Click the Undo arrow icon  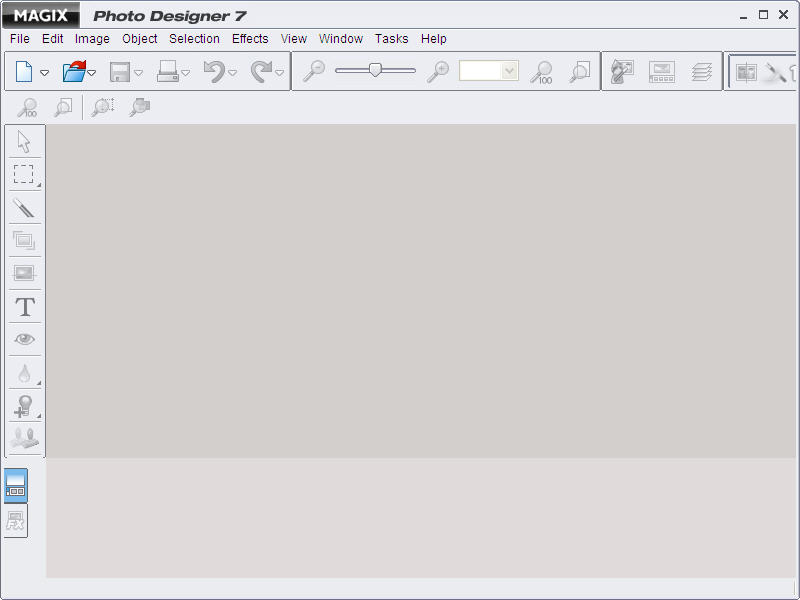(x=214, y=71)
